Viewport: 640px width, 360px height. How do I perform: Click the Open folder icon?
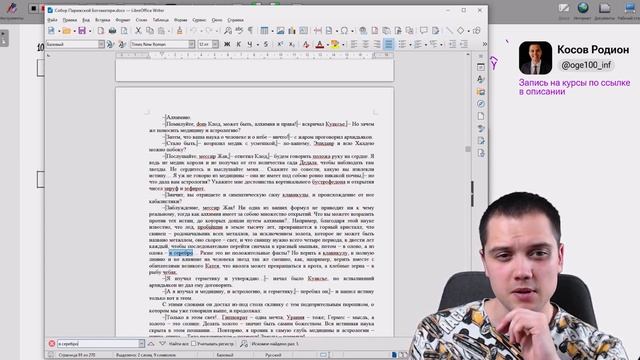[66, 31]
